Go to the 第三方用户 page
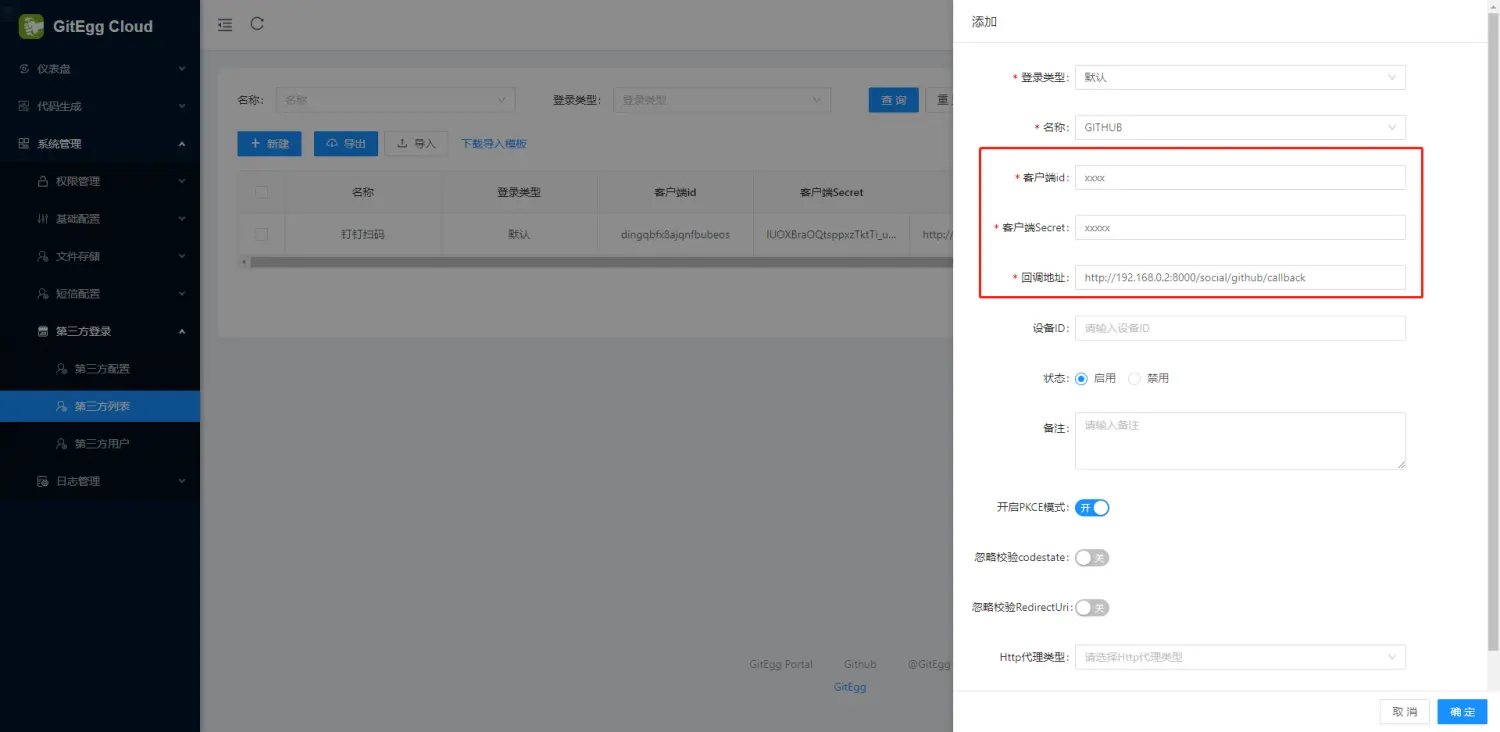 (x=100, y=444)
